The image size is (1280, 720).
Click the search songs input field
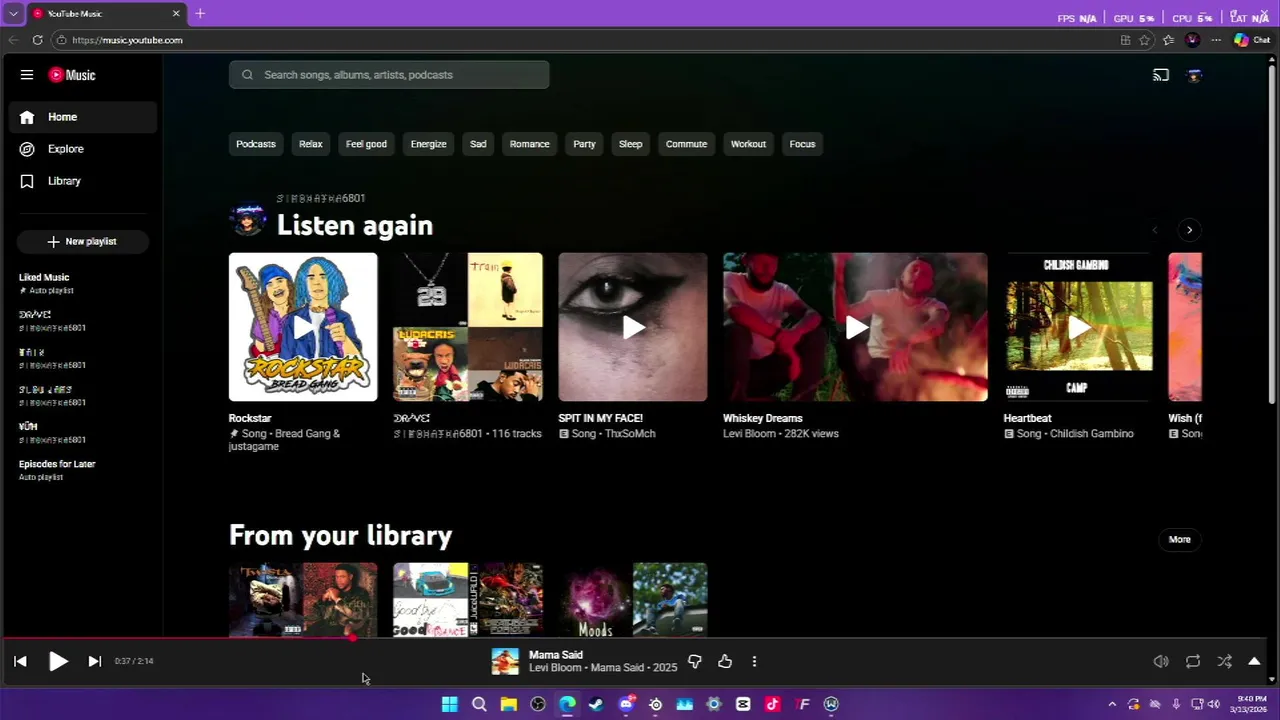coord(389,75)
